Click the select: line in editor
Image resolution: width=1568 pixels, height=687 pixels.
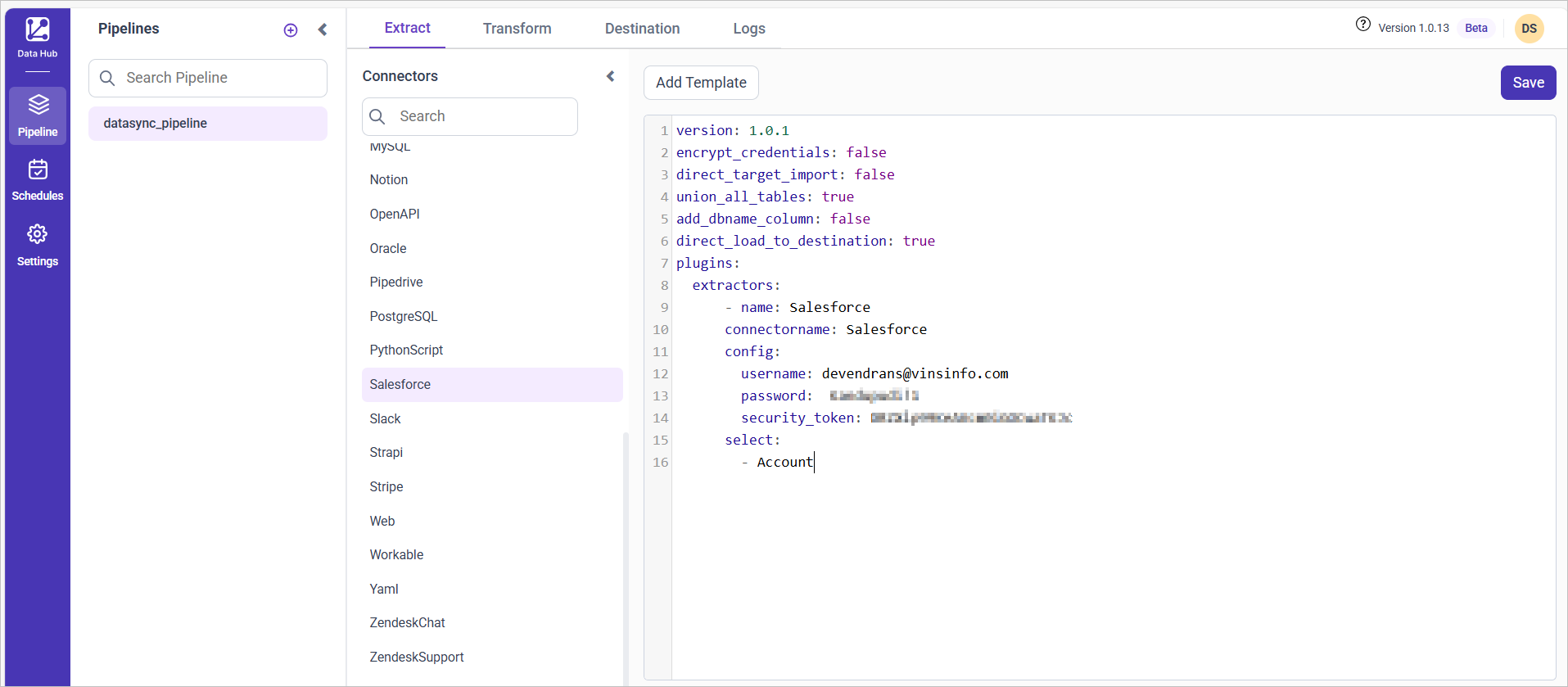click(752, 441)
